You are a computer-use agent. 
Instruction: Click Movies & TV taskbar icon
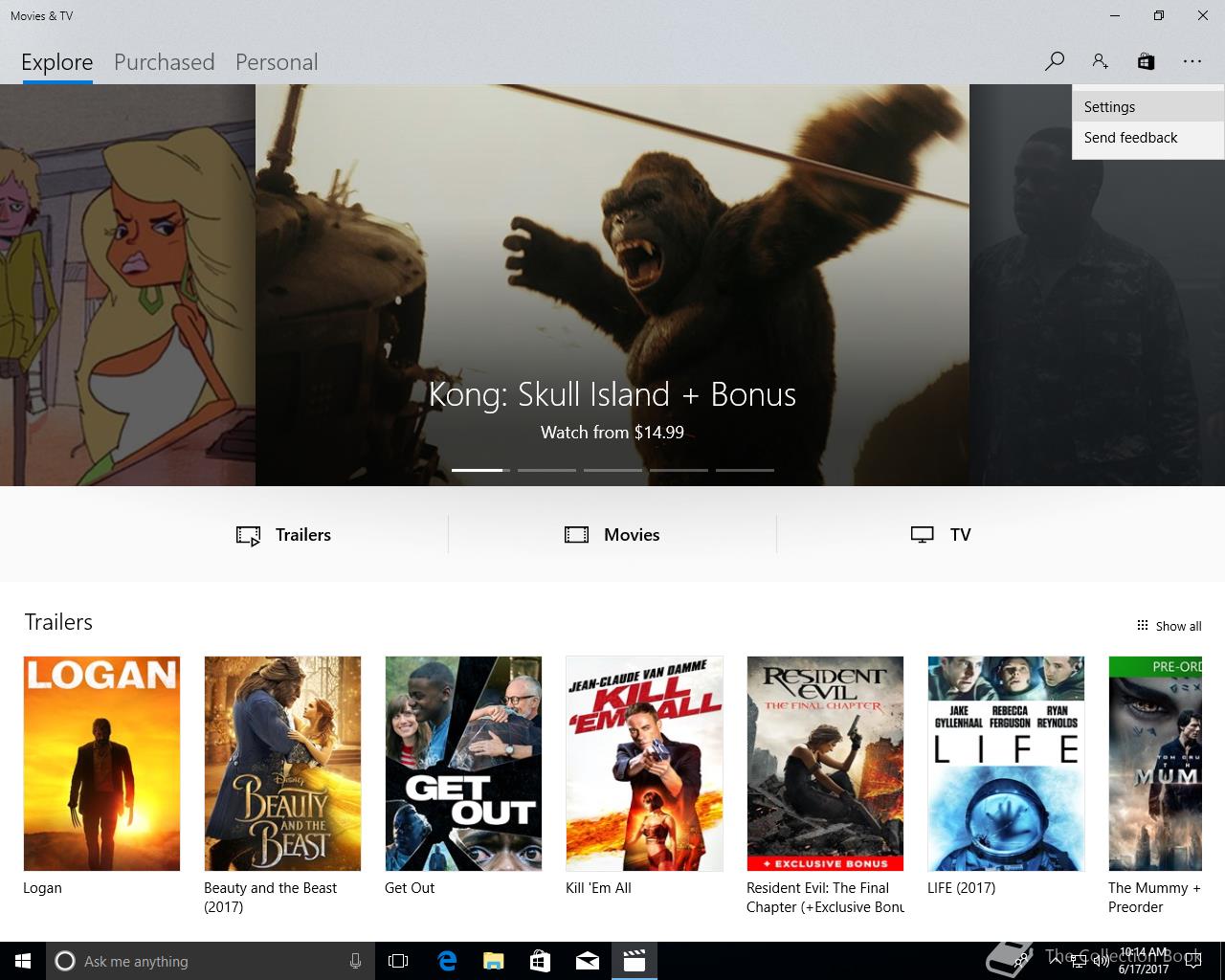pyautogui.click(x=635, y=961)
